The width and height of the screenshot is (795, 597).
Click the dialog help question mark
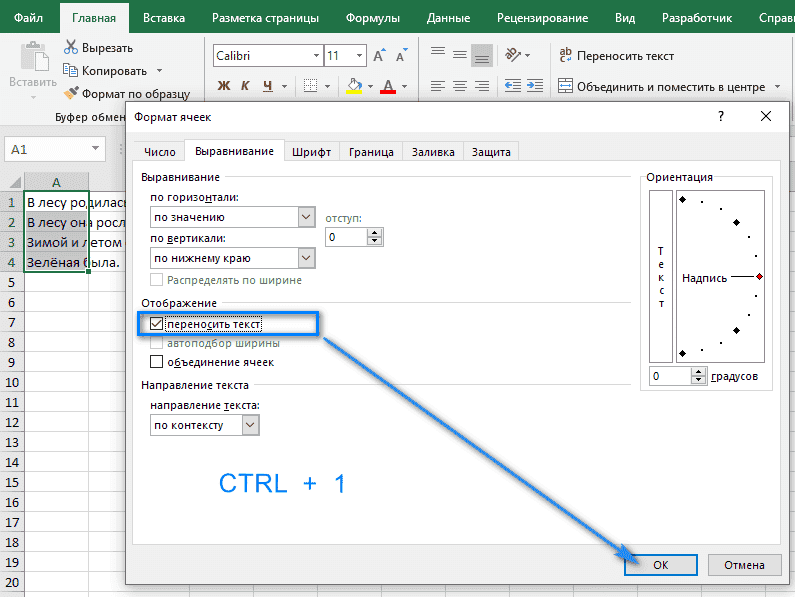click(x=721, y=117)
